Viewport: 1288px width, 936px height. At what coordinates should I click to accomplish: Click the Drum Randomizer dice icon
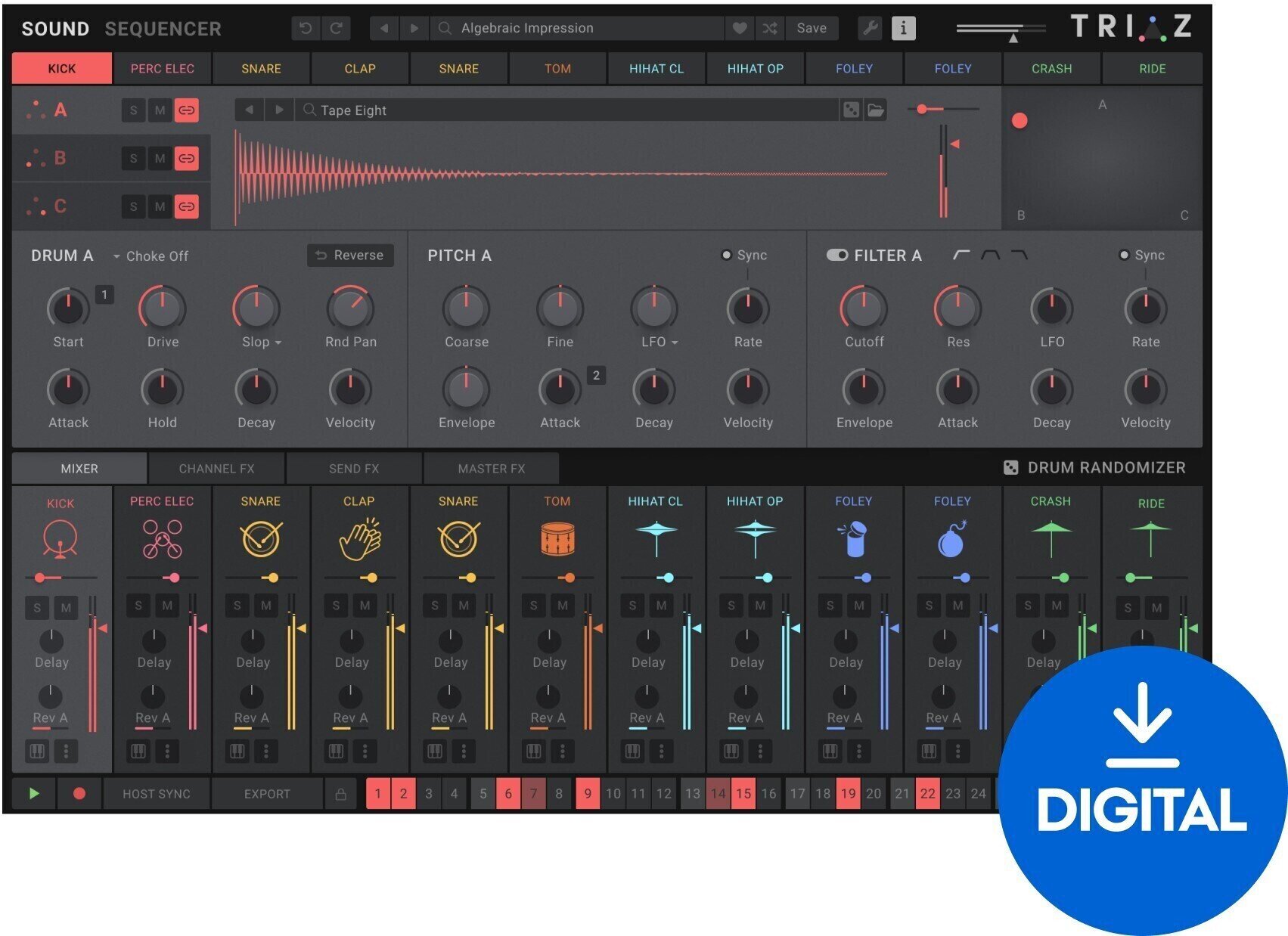pos(1013,467)
